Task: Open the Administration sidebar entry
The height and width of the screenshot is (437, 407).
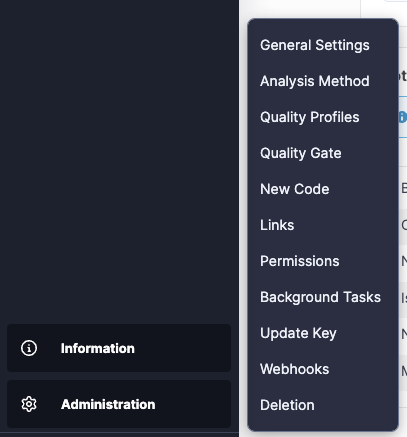Action: [119, 404]
